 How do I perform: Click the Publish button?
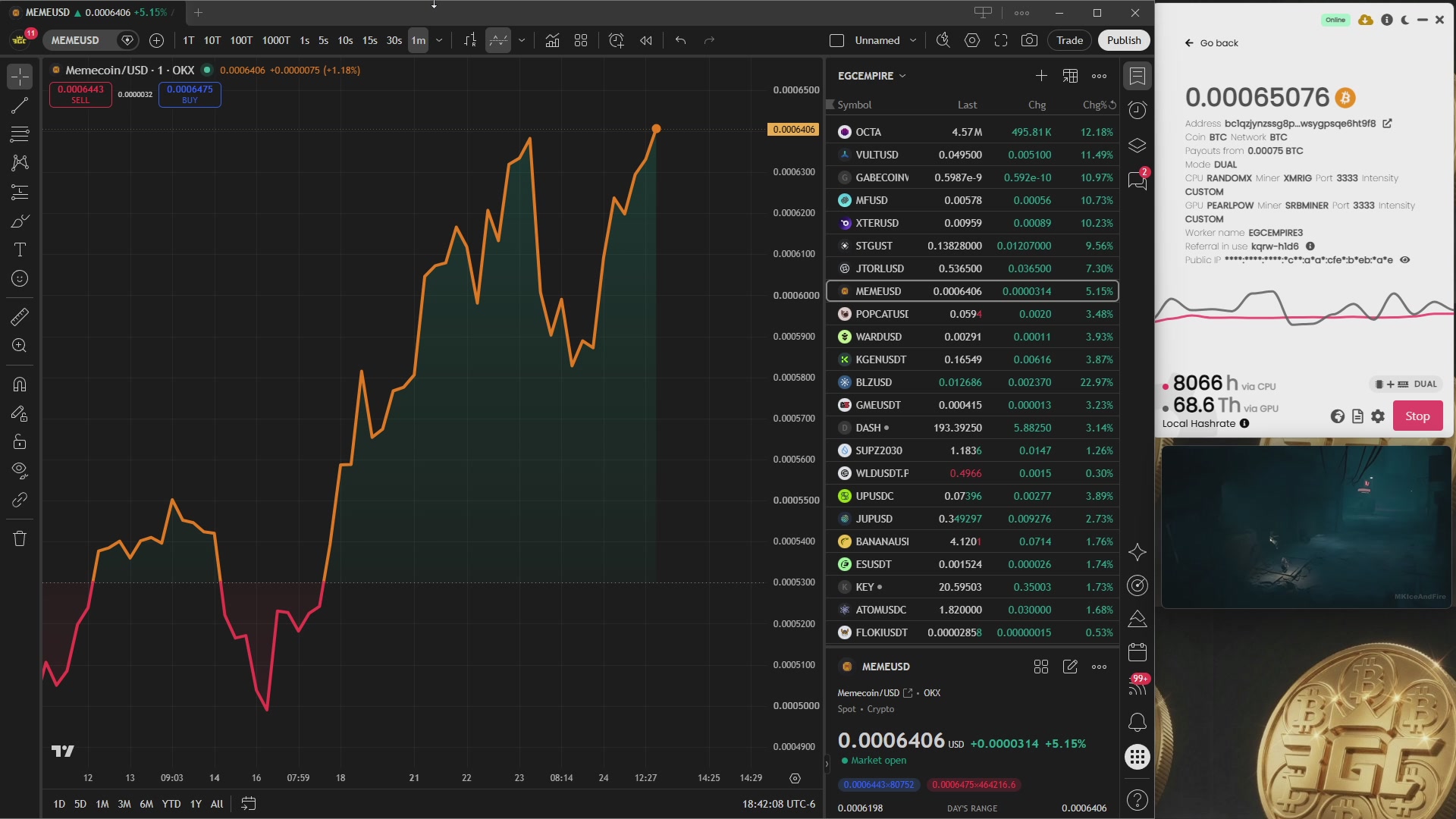click(x=1124, y=40)
